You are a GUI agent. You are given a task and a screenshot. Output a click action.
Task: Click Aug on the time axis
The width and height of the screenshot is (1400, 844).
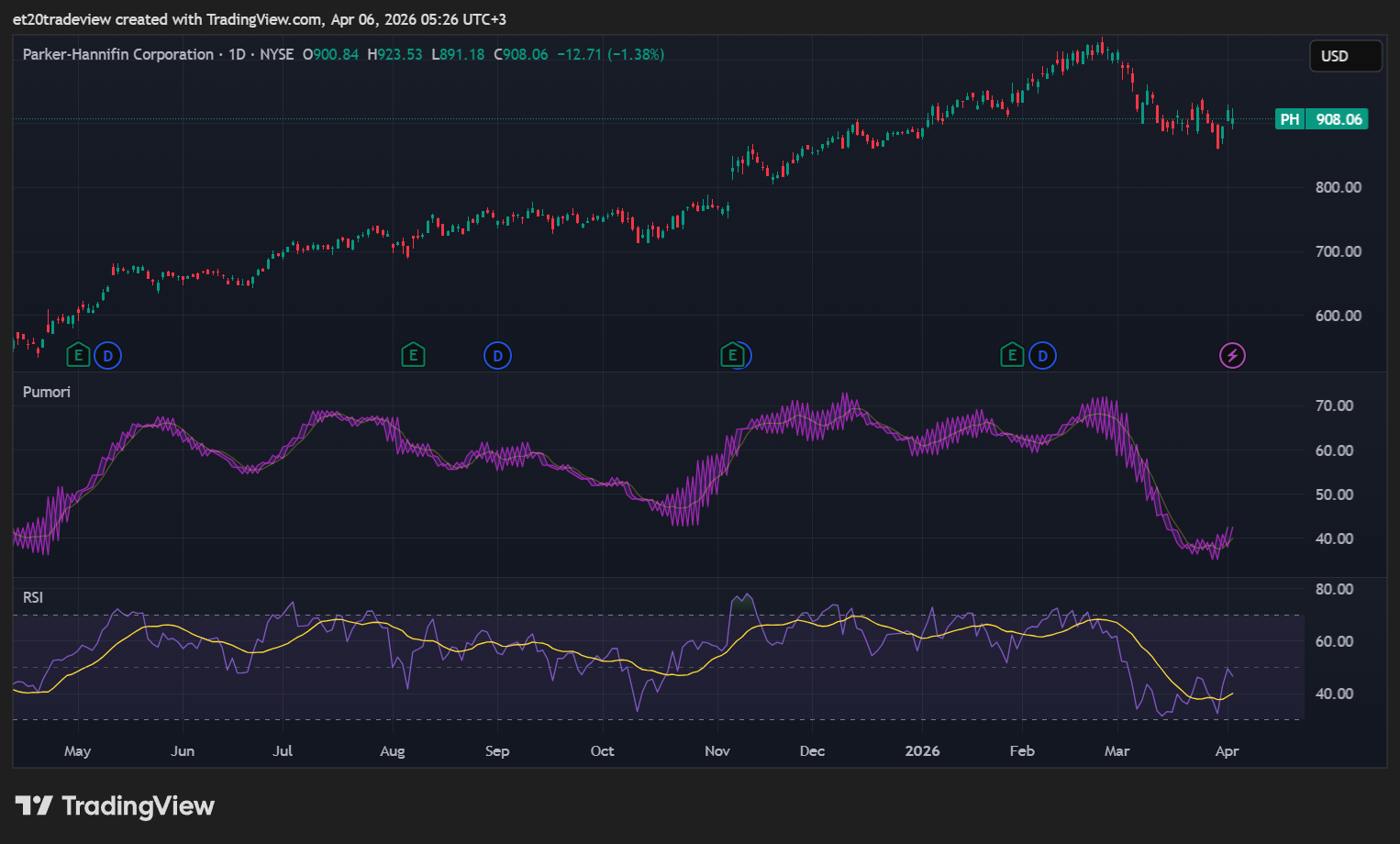click(x=393, y=751)
